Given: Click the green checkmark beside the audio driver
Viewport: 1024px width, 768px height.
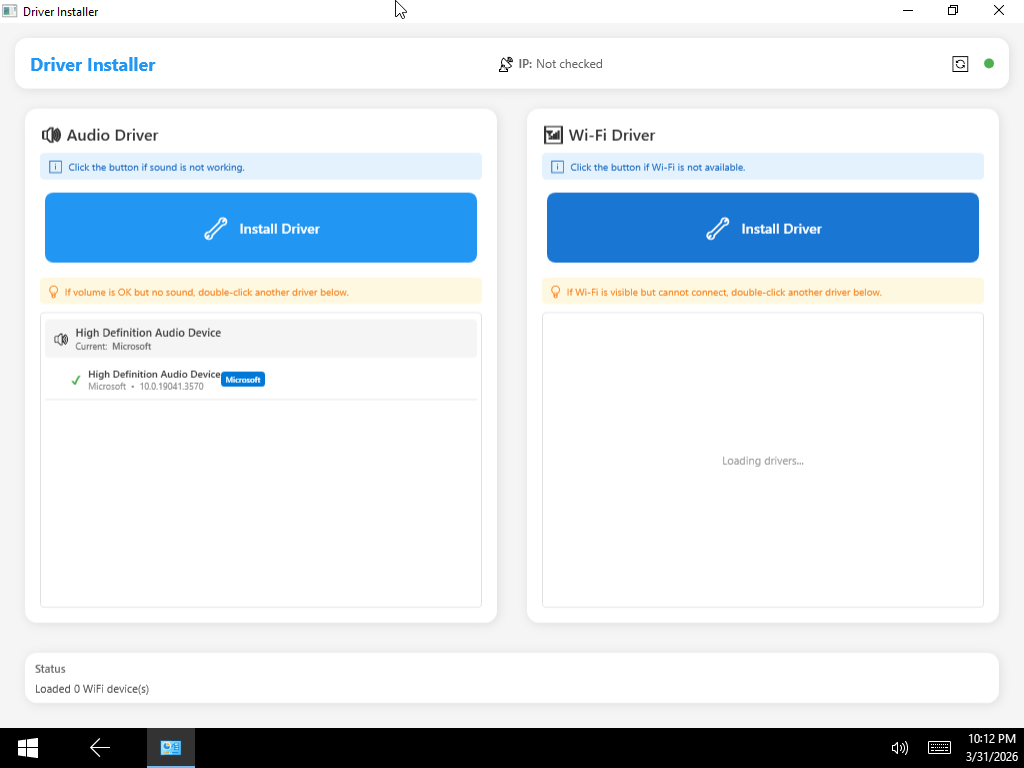Looking at the screenshot, I should [x=76, y=380].
